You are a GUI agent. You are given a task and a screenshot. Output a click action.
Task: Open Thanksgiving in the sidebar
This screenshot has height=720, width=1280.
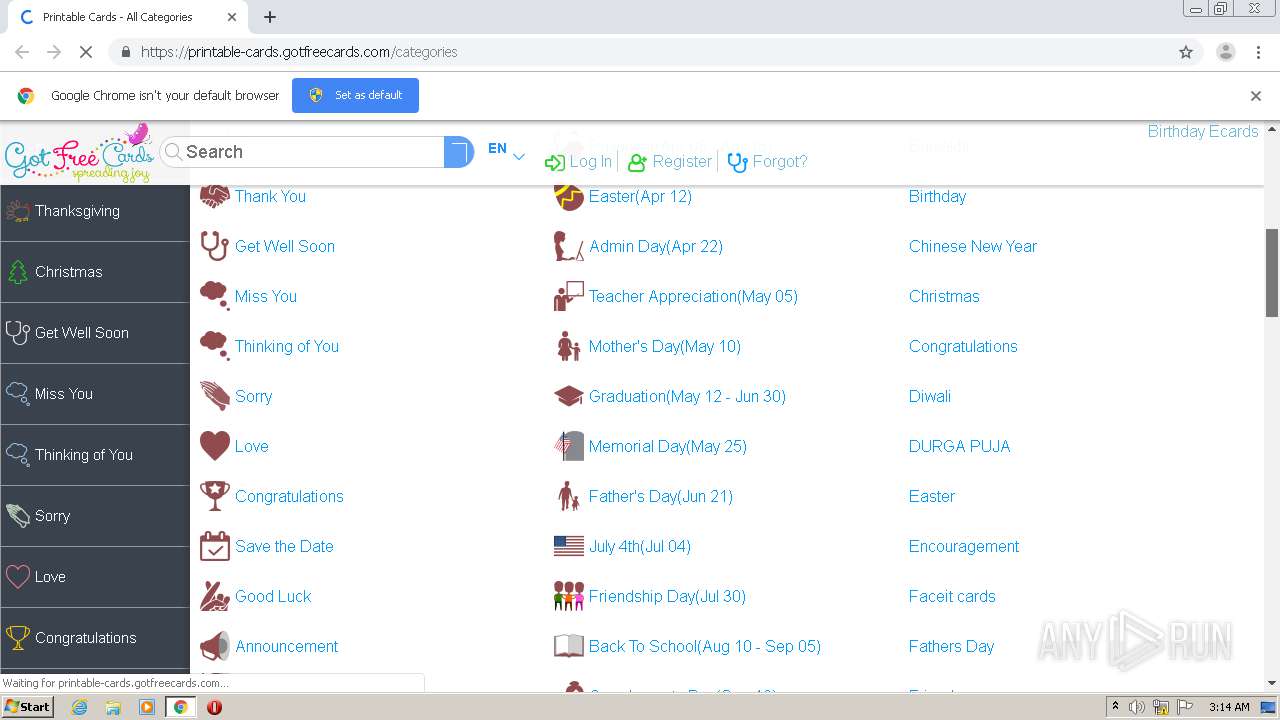95,211
